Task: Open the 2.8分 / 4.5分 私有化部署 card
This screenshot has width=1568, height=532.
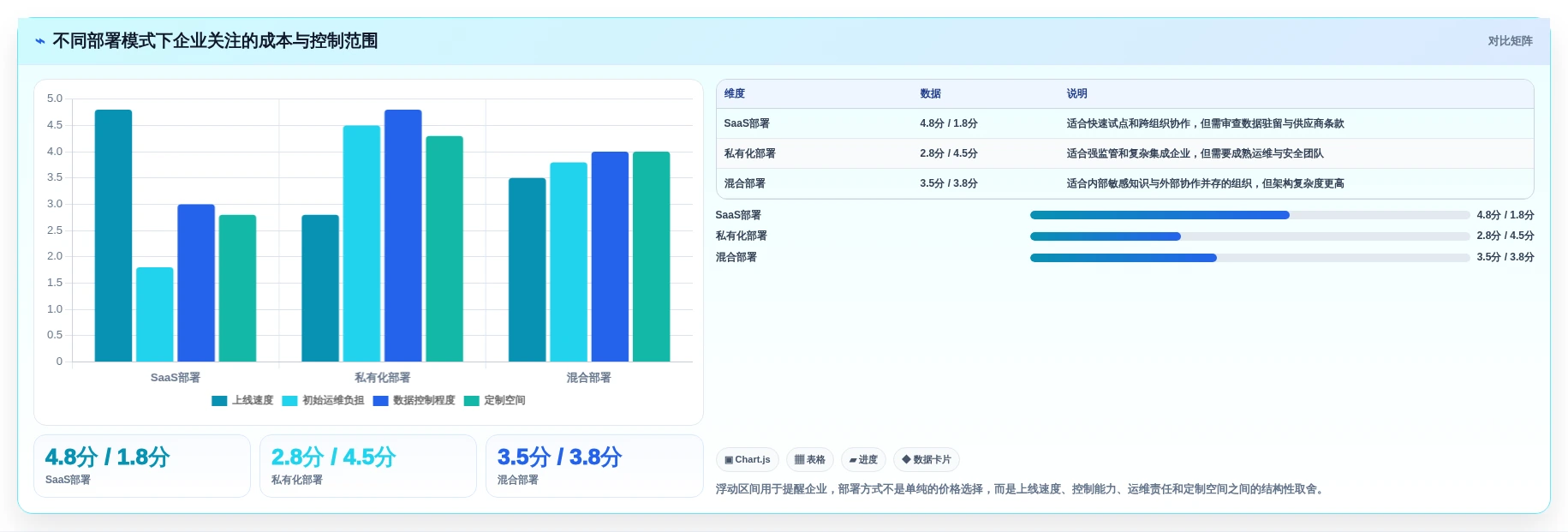Action: (x=368, y=466)
